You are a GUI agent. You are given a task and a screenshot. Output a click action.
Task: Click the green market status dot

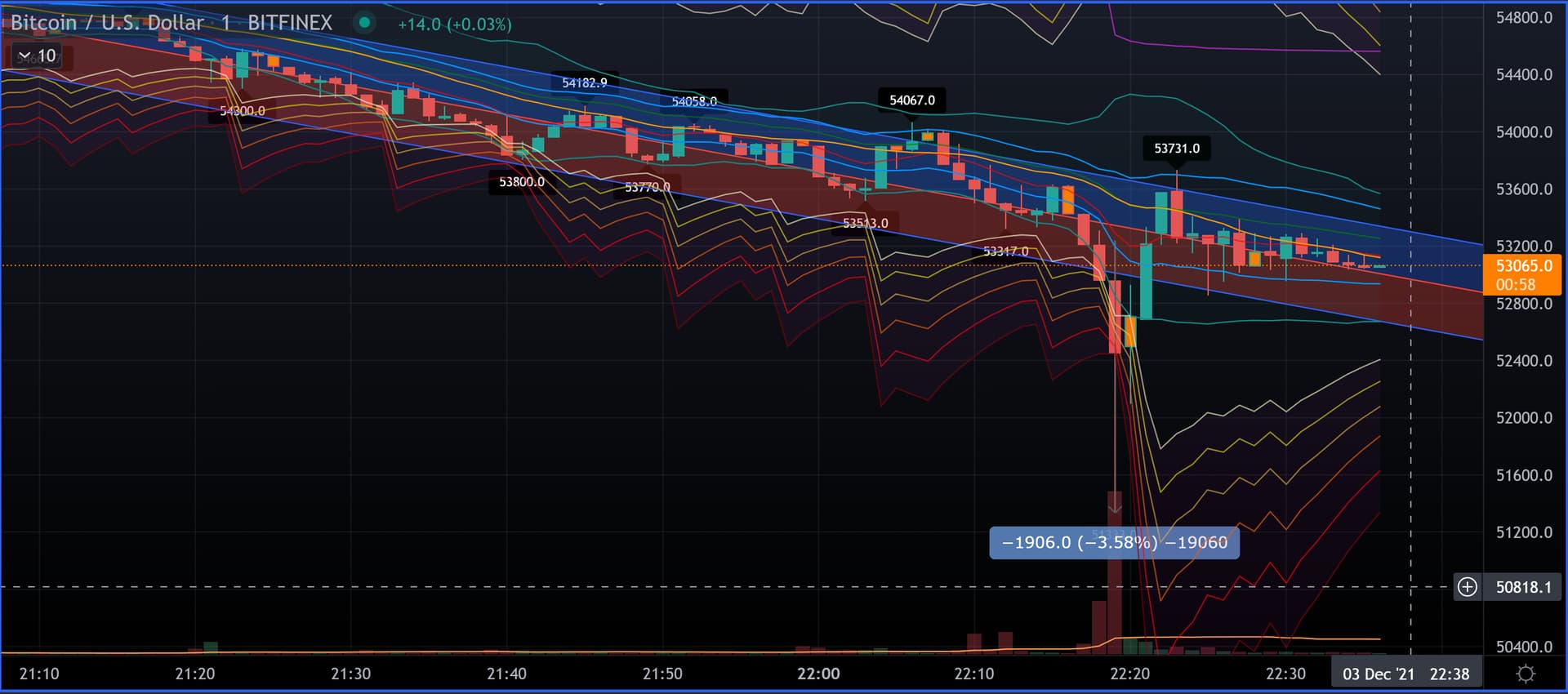click(x=364, y=23)
